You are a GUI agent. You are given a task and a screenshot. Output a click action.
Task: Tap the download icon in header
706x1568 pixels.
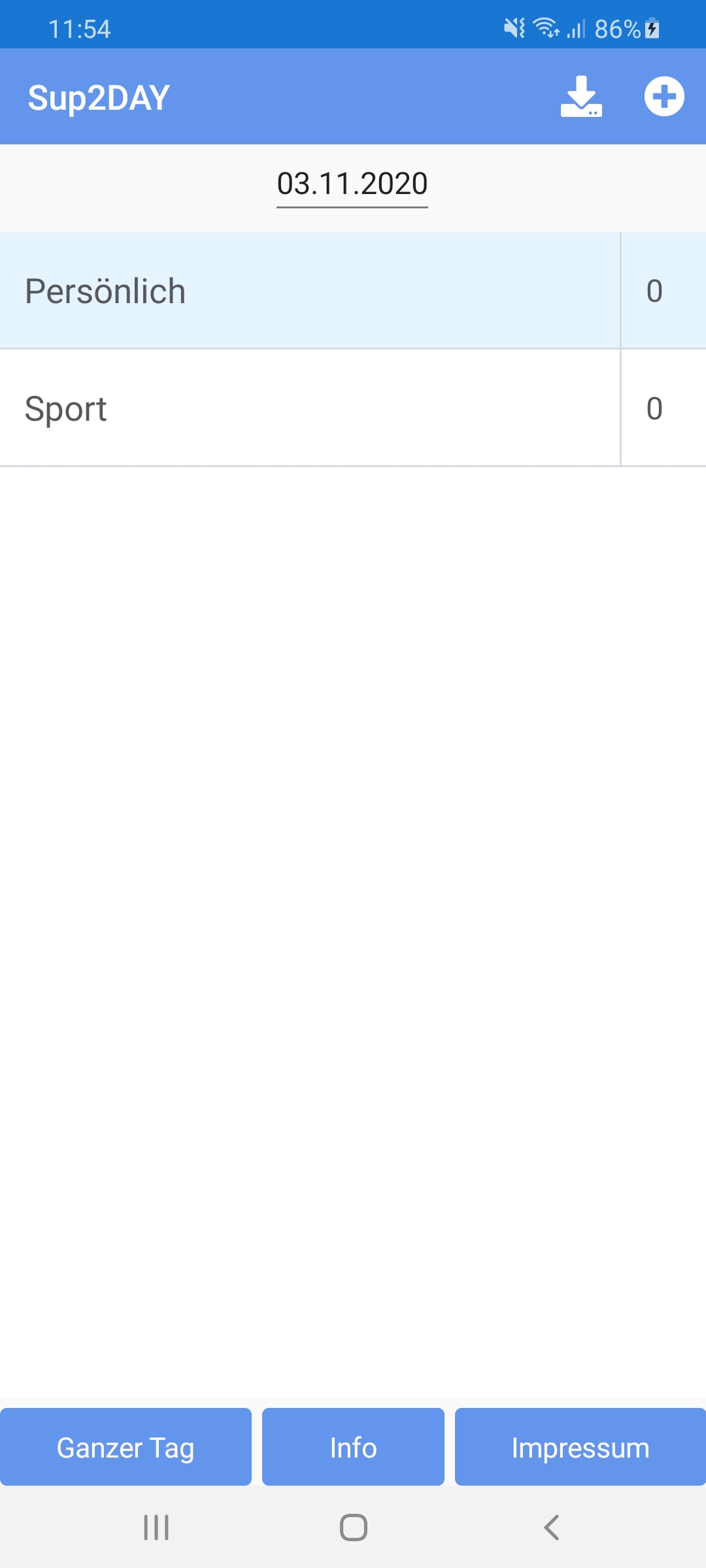[x=581, y=97]
